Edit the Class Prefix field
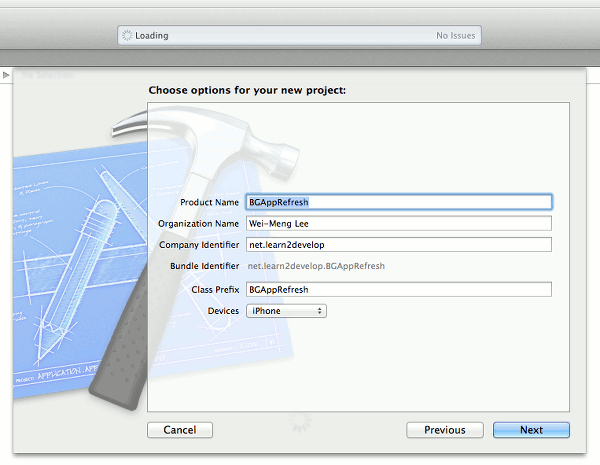The image size is (600, 465). pos(399,290)
